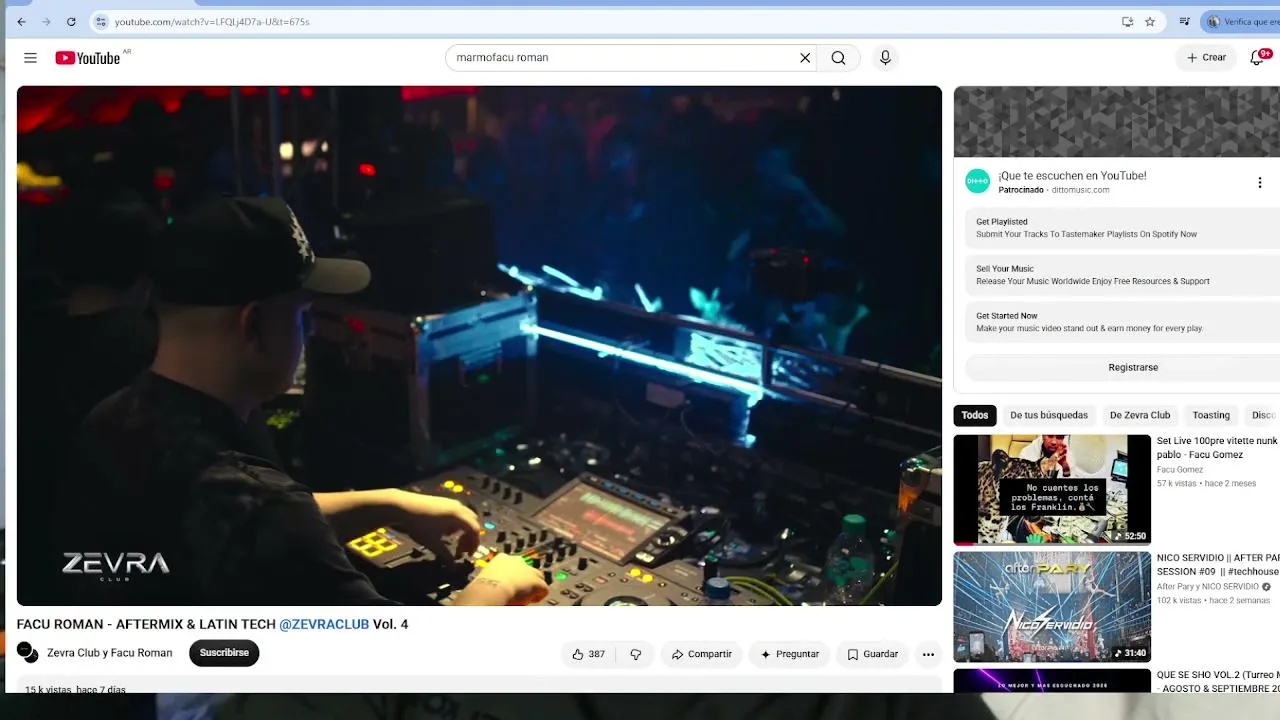
Task: Open the QUE SE SHO VOL.2 thumbnail
Action: (x=1052, y=680)
